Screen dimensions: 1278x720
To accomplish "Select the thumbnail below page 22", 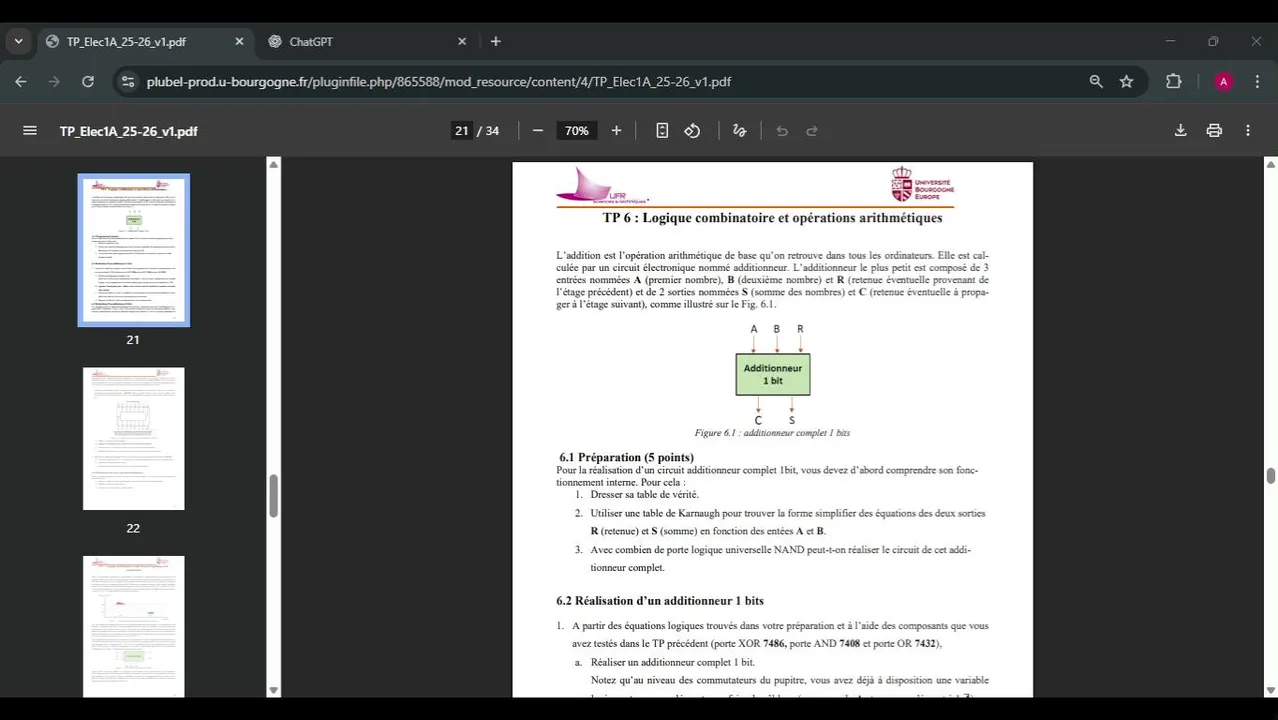I will tap(134, 626).
